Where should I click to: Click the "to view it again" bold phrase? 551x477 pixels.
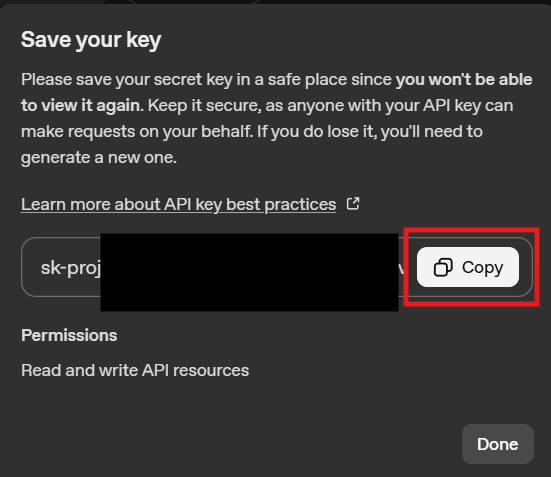tap(82, 105)
